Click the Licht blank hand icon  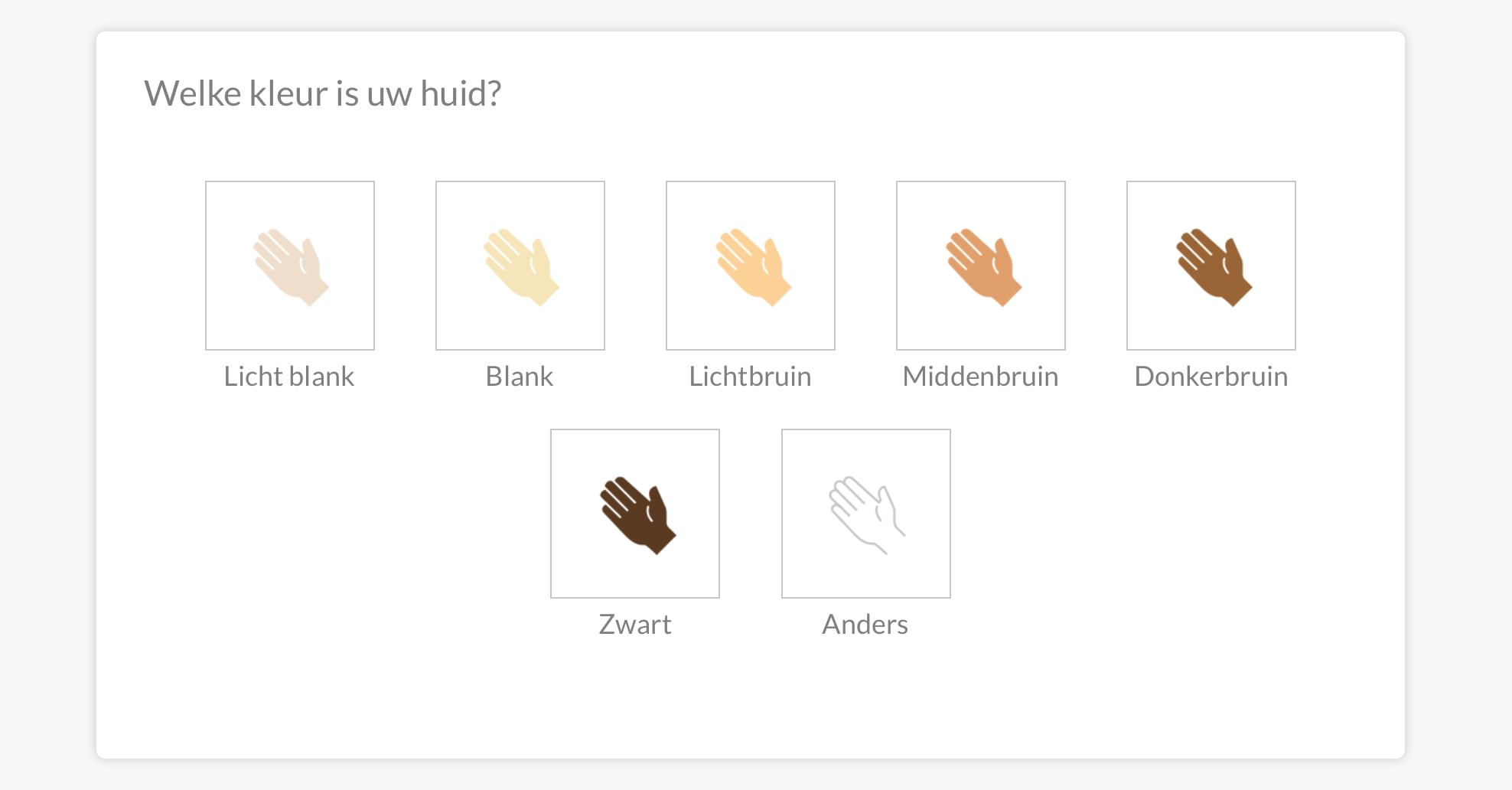(291, 267)
